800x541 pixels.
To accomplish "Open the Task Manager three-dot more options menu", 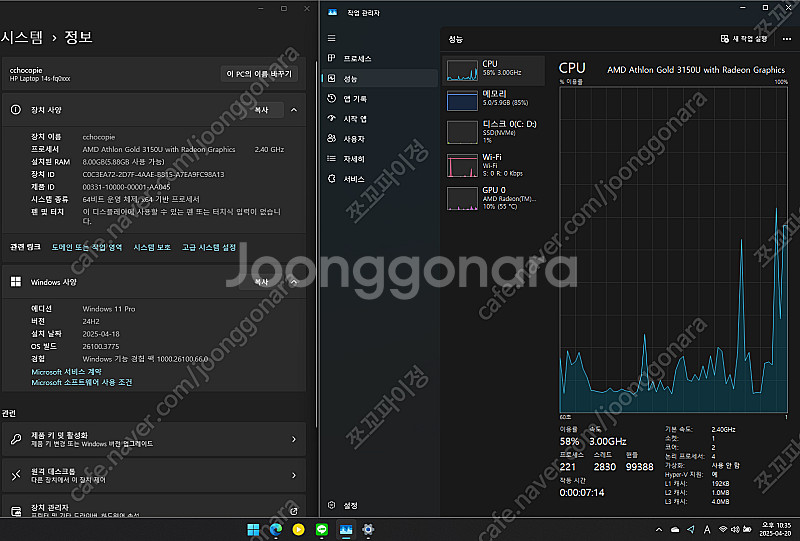I will coord(787,39).
